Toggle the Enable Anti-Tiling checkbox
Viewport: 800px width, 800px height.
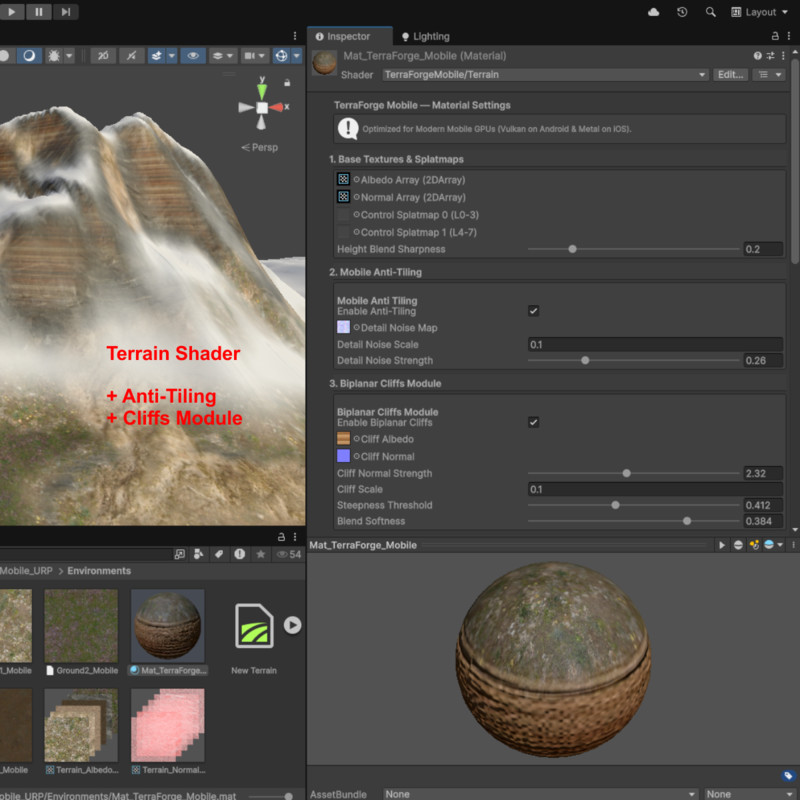(x=533, y=311)
